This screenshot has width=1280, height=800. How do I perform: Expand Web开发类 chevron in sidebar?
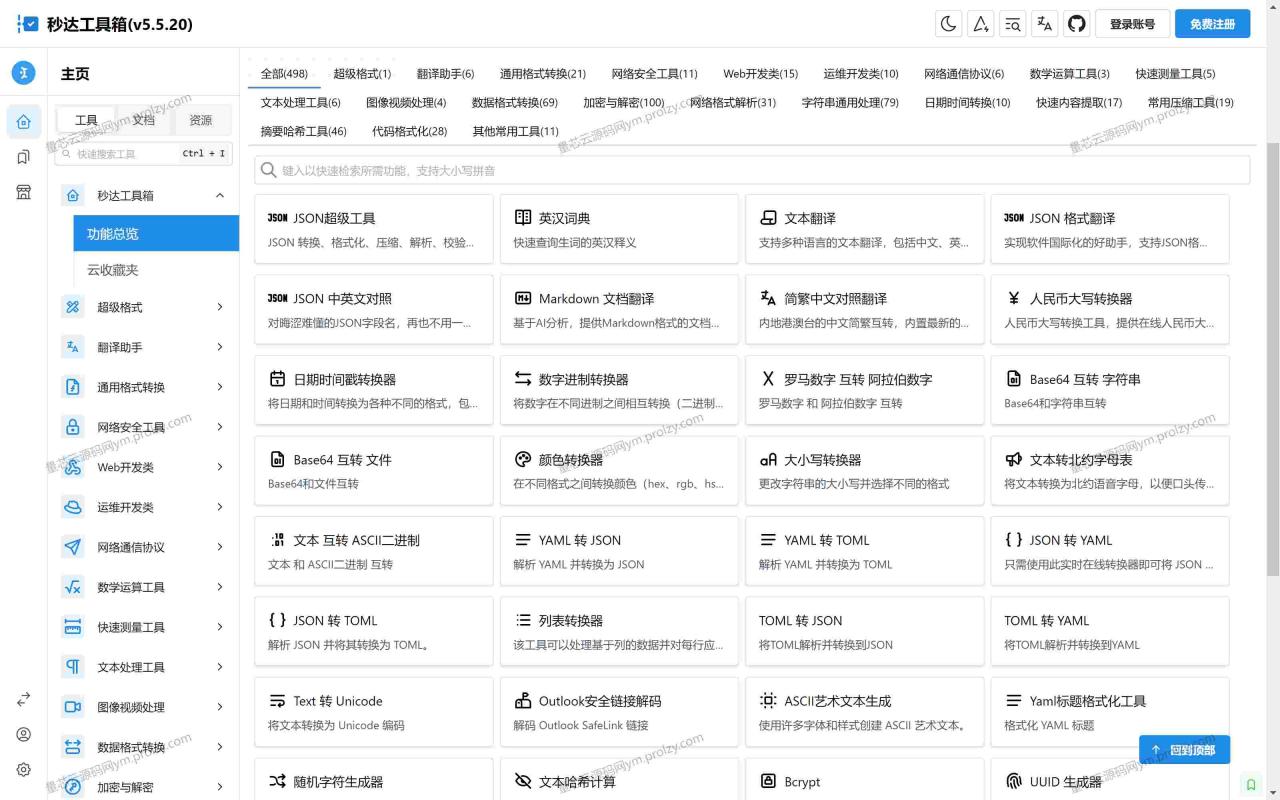(220, 467)
